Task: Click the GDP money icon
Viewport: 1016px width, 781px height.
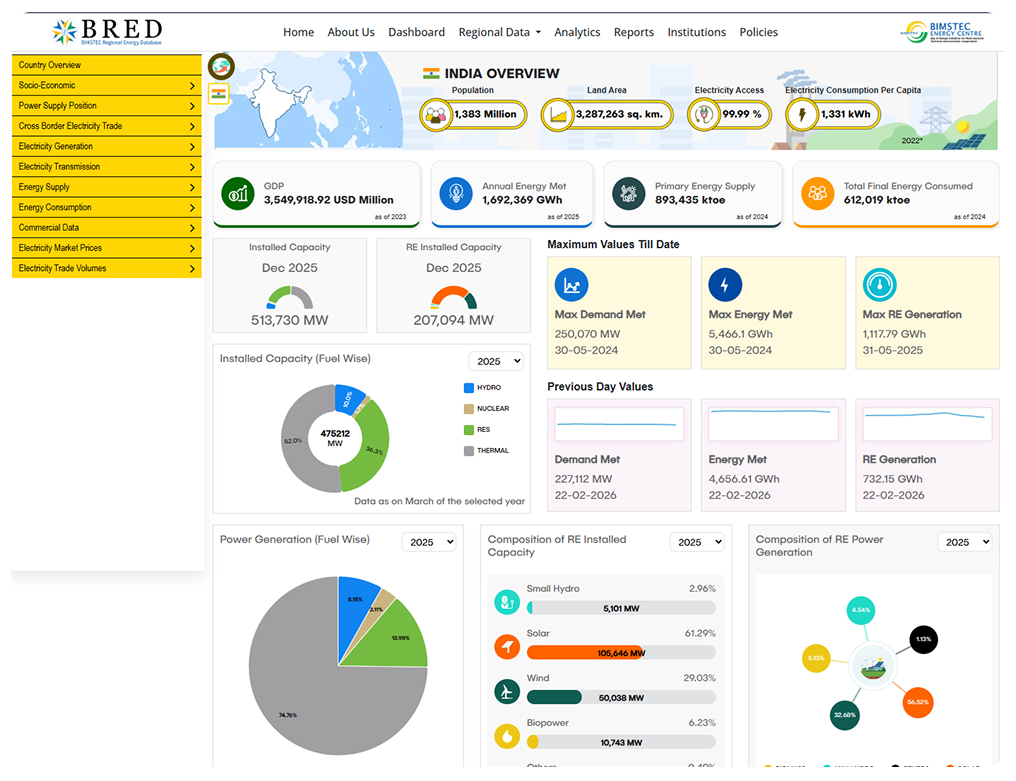Action: pyautogui.click(x=239, y=193)
